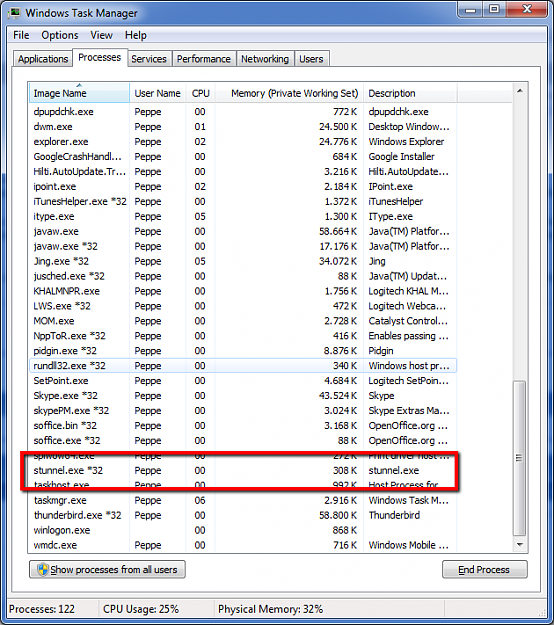This screenshot has height=625, width=554.
Task: Select the rundll32.exe *32 process
Action: (243, 366)
